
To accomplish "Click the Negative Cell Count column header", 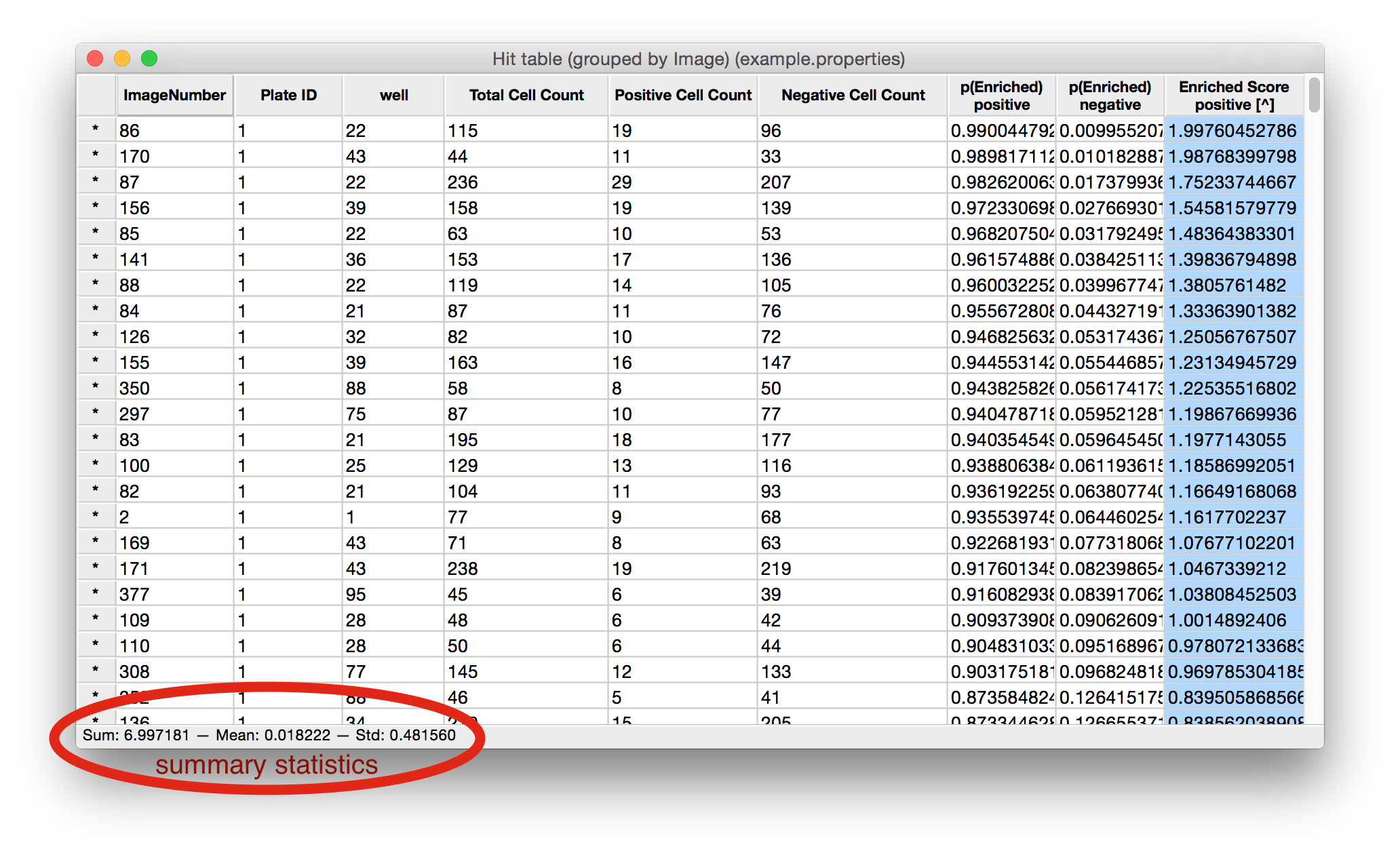I will (x=853, y=95).
